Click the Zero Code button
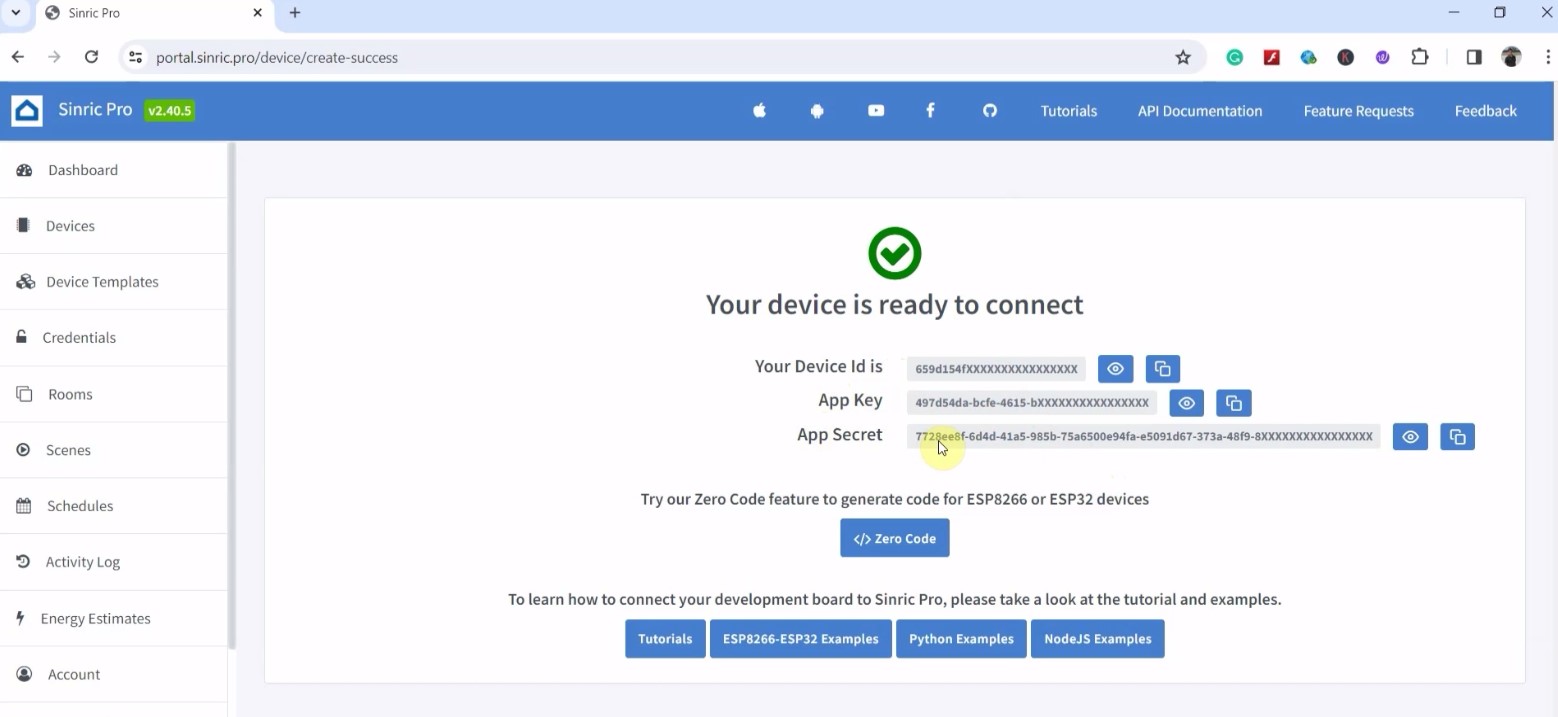The image size is (1558, 717). click(894, 538)
